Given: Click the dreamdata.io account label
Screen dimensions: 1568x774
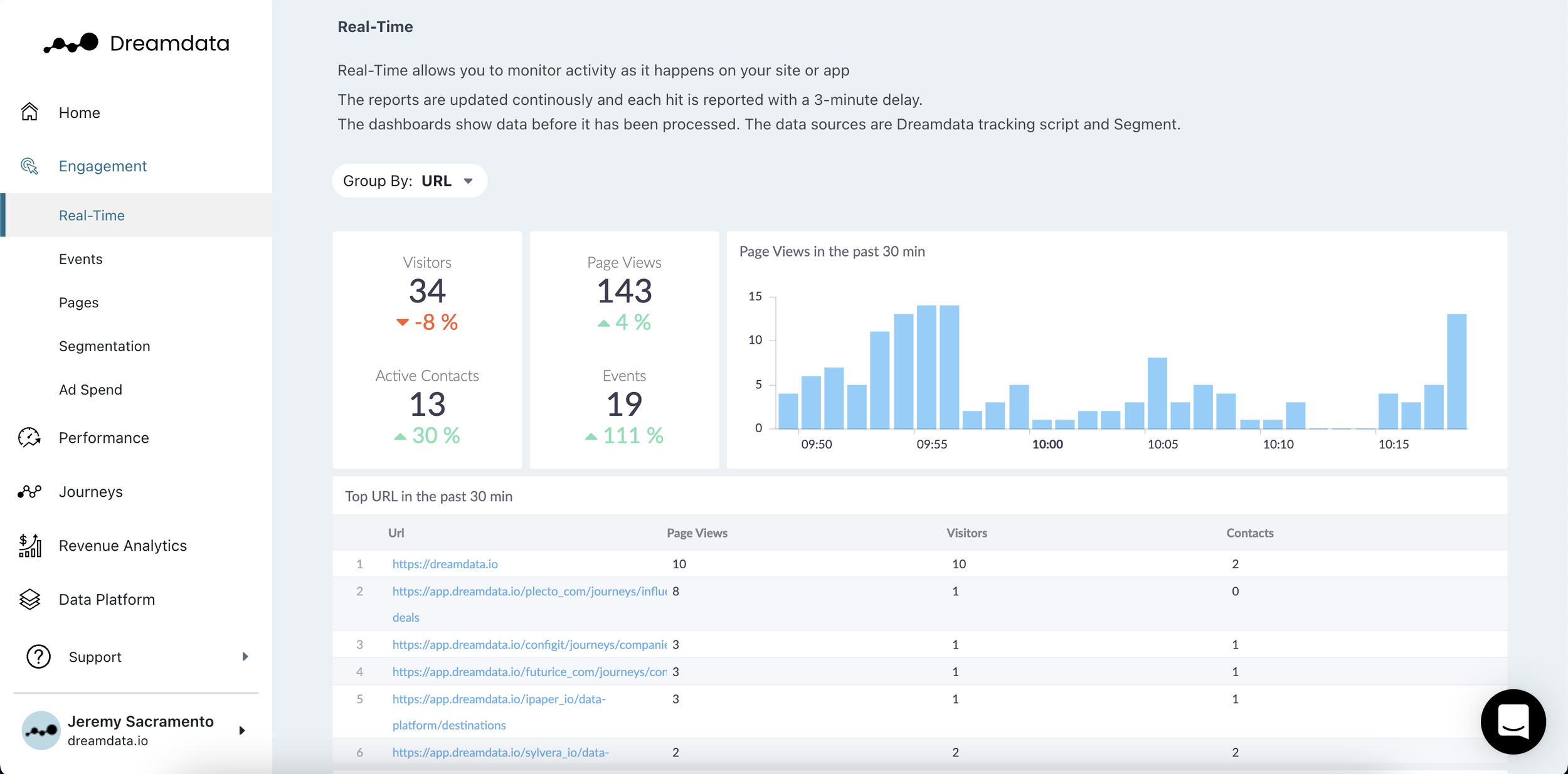Looking at the screenshot, I should pyautogui.click(x=108, y=741).
